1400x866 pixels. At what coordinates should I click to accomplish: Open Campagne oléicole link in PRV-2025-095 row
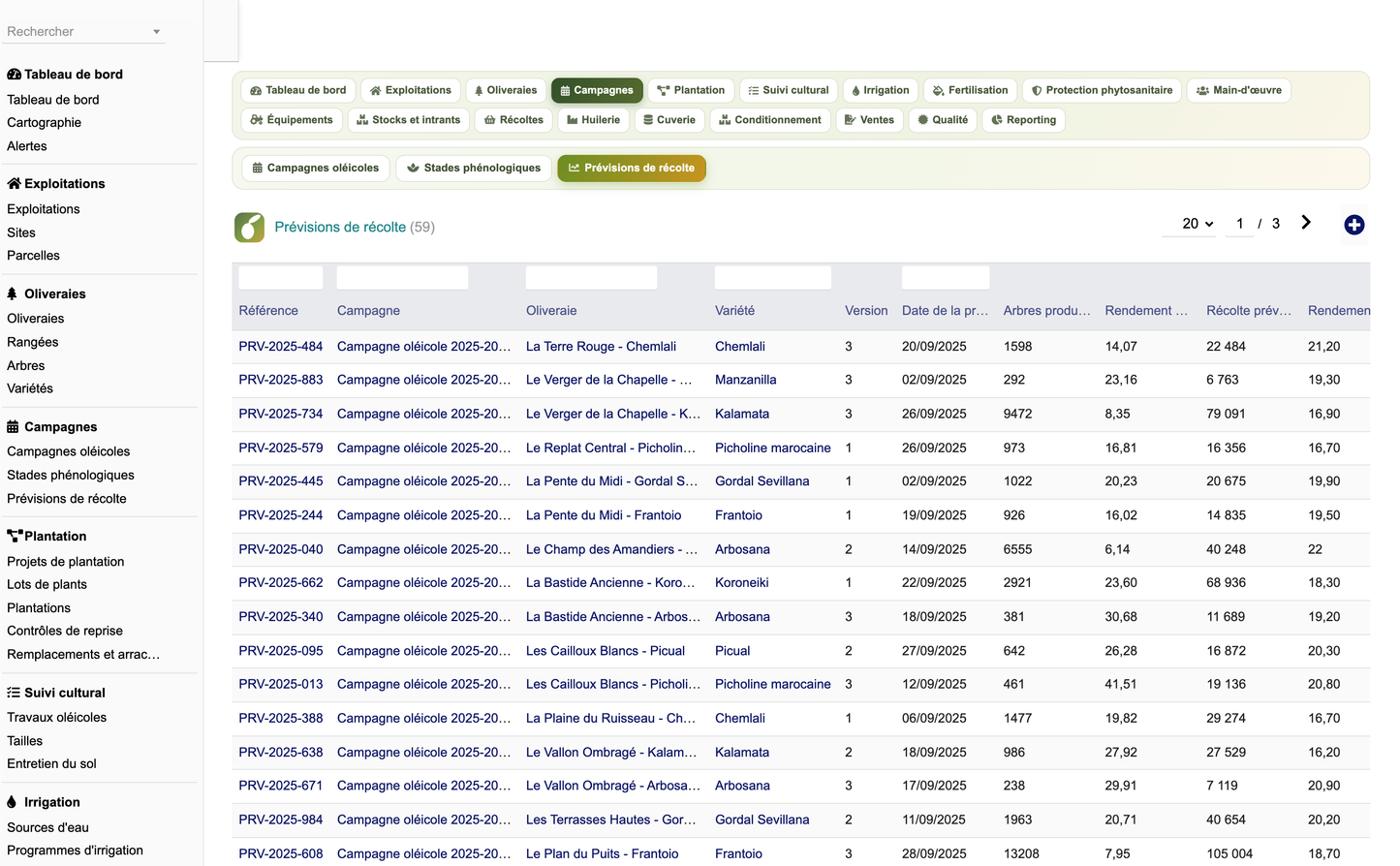(423, 651)
